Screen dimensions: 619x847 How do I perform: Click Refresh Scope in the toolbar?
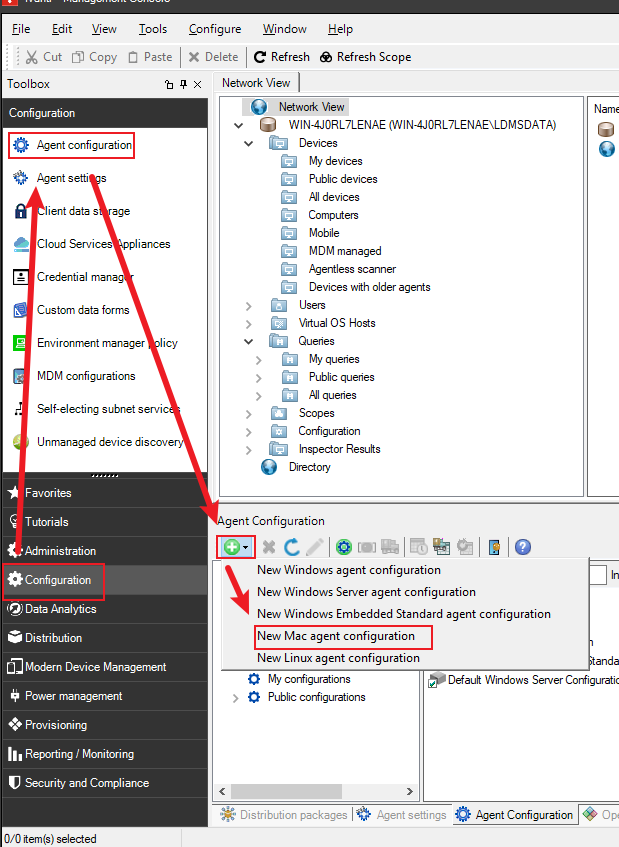365,57
